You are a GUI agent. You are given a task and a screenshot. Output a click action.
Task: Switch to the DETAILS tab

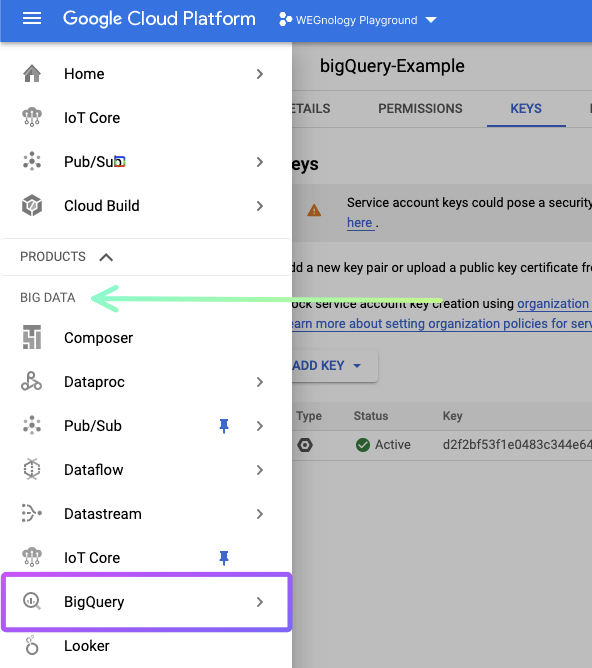(x=311, y=109)
